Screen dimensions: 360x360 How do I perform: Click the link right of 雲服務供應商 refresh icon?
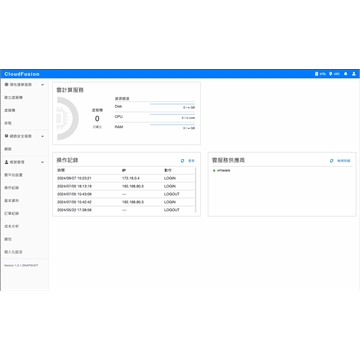pos(344,161)
